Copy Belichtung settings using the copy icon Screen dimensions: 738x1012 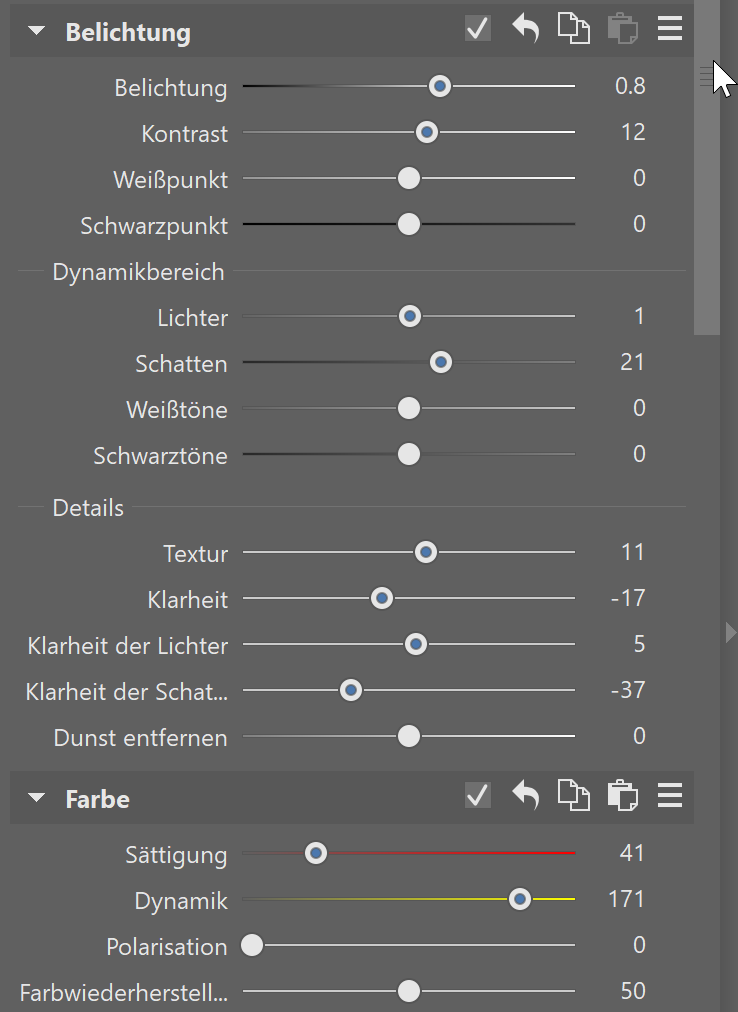tap(573, 30)
